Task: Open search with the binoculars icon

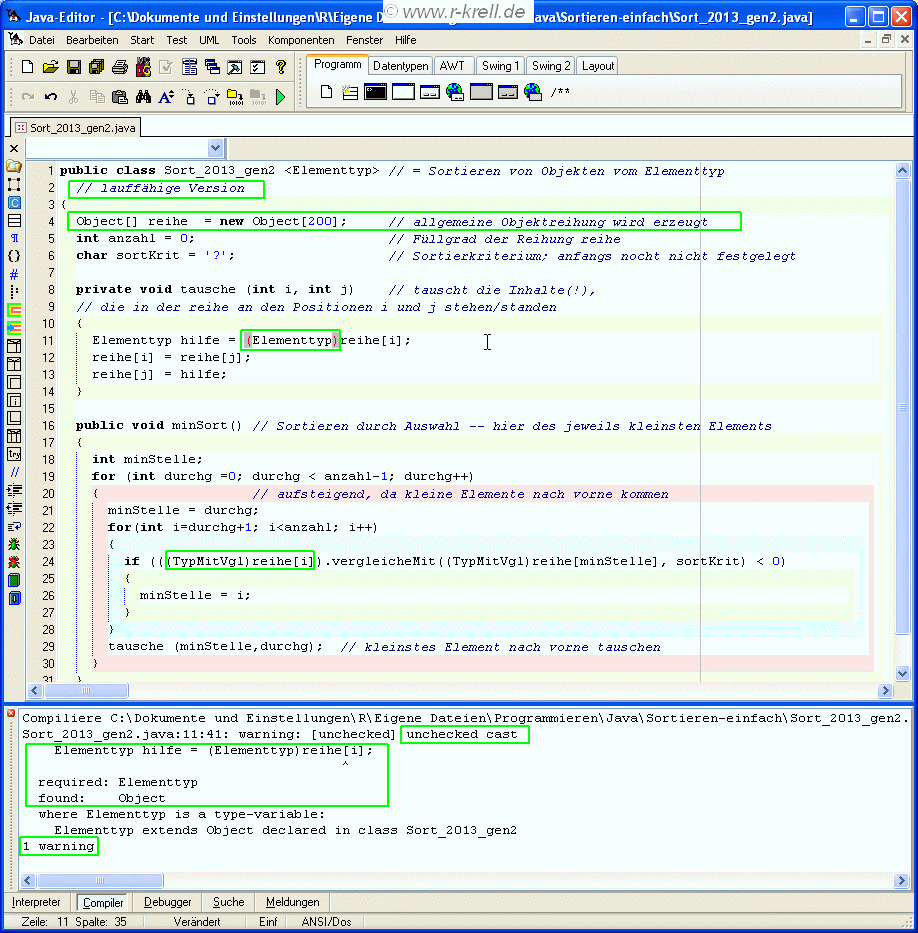Action: click(x=143, y=96)
